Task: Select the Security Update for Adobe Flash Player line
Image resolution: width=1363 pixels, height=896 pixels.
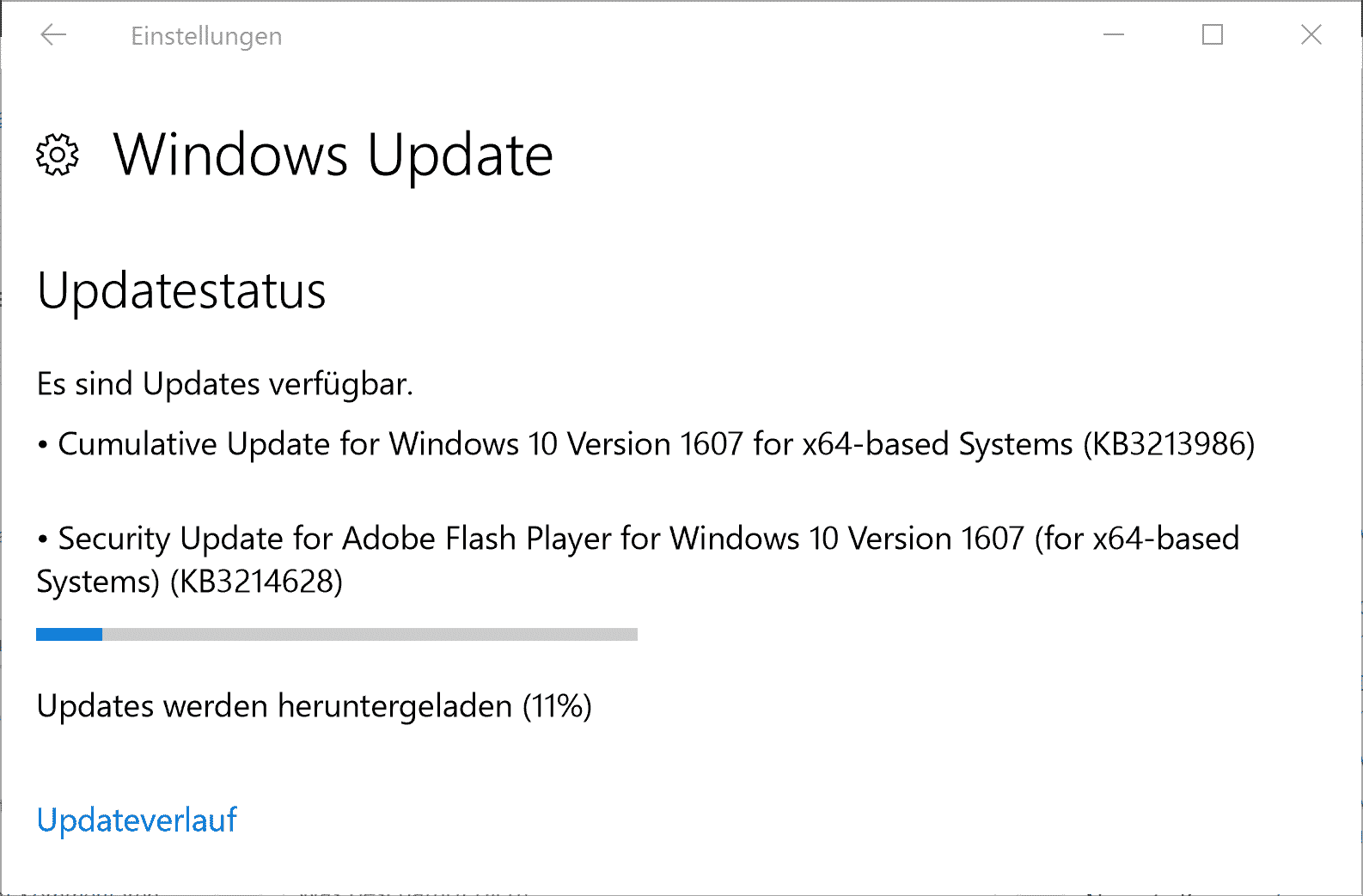Action: tap(638, 560)
